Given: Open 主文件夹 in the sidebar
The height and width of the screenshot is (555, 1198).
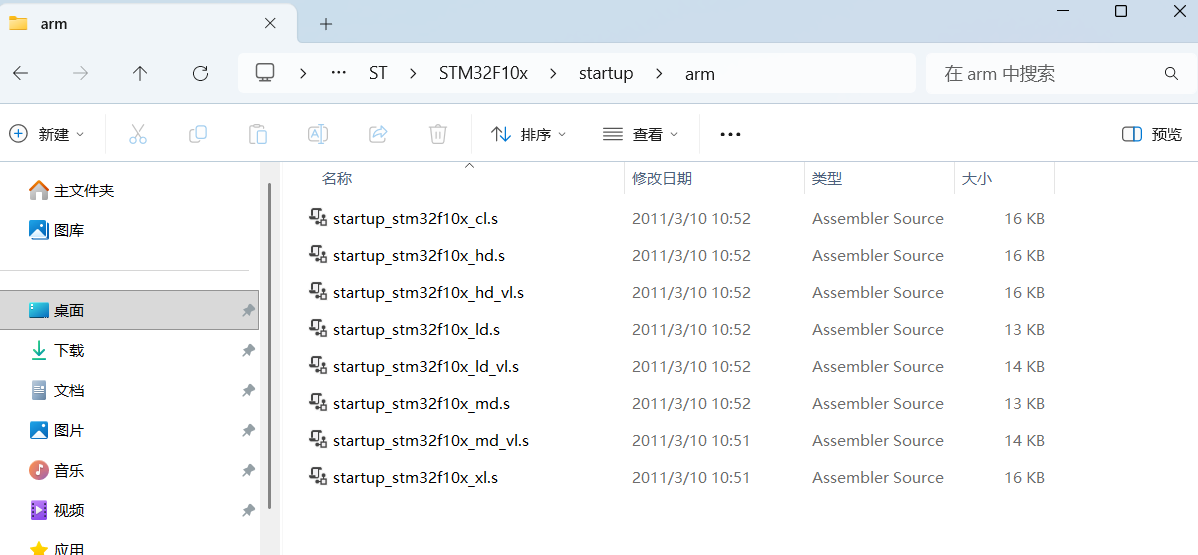Looking at the screenshot, I should 72,190.
